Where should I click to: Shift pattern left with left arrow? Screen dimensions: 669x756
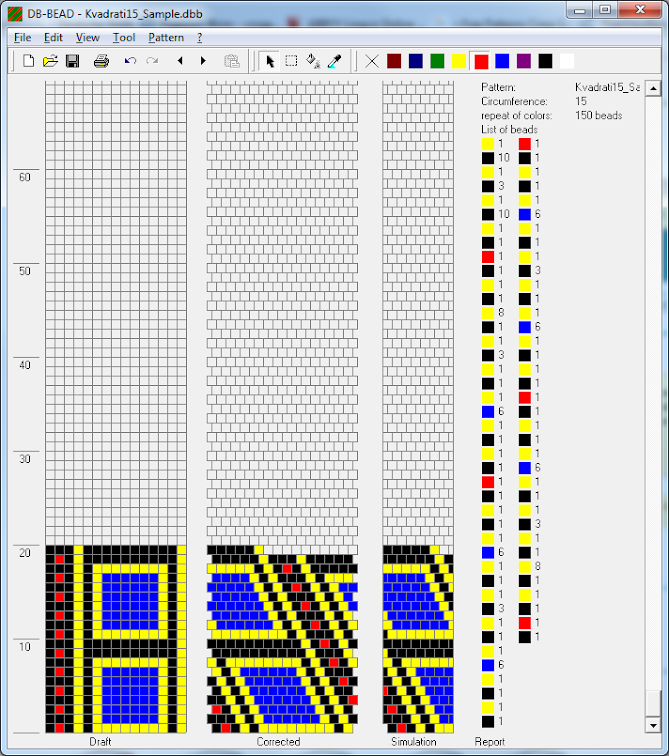180,61
